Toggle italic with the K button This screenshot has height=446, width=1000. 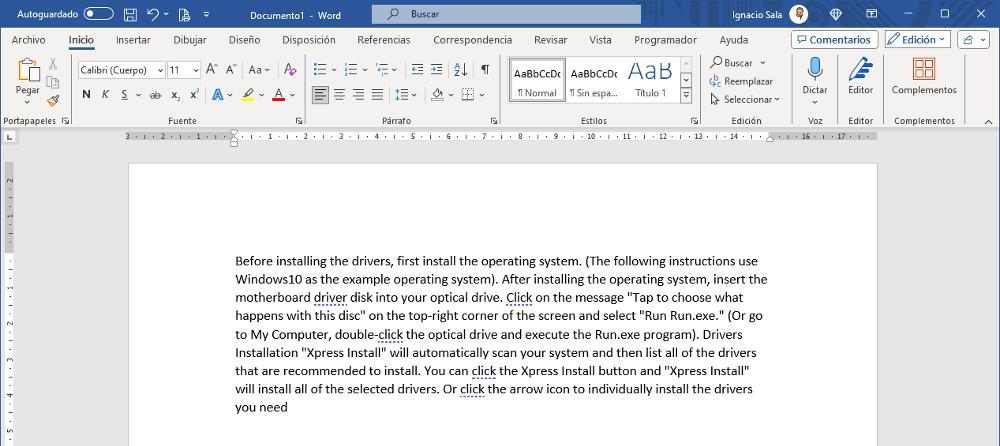(x=105, y=94)
